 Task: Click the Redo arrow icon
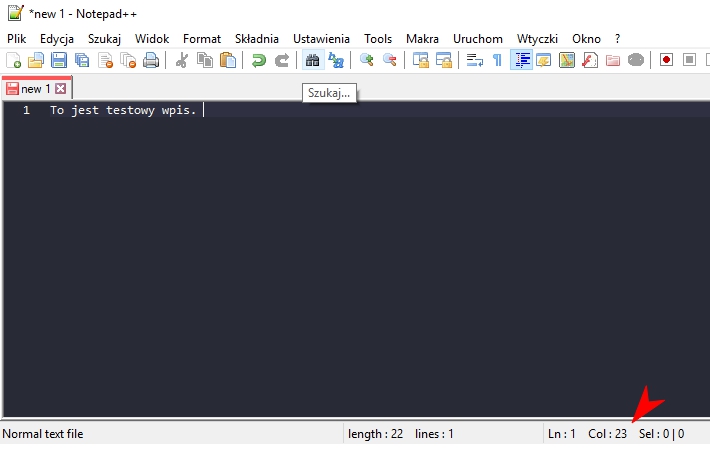click(282, 60)
